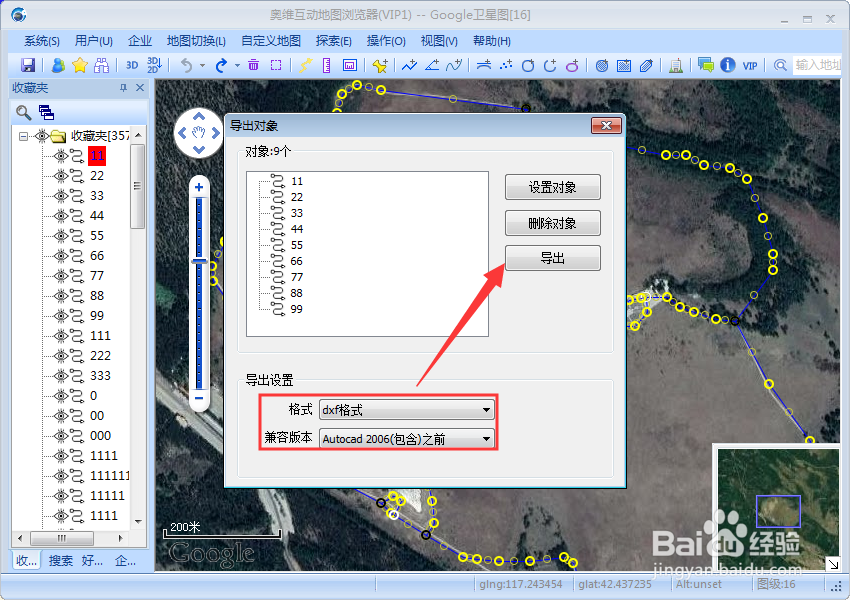
Task: Open the 格式 dxf格式 dropdown
Action: pos(407,410)
